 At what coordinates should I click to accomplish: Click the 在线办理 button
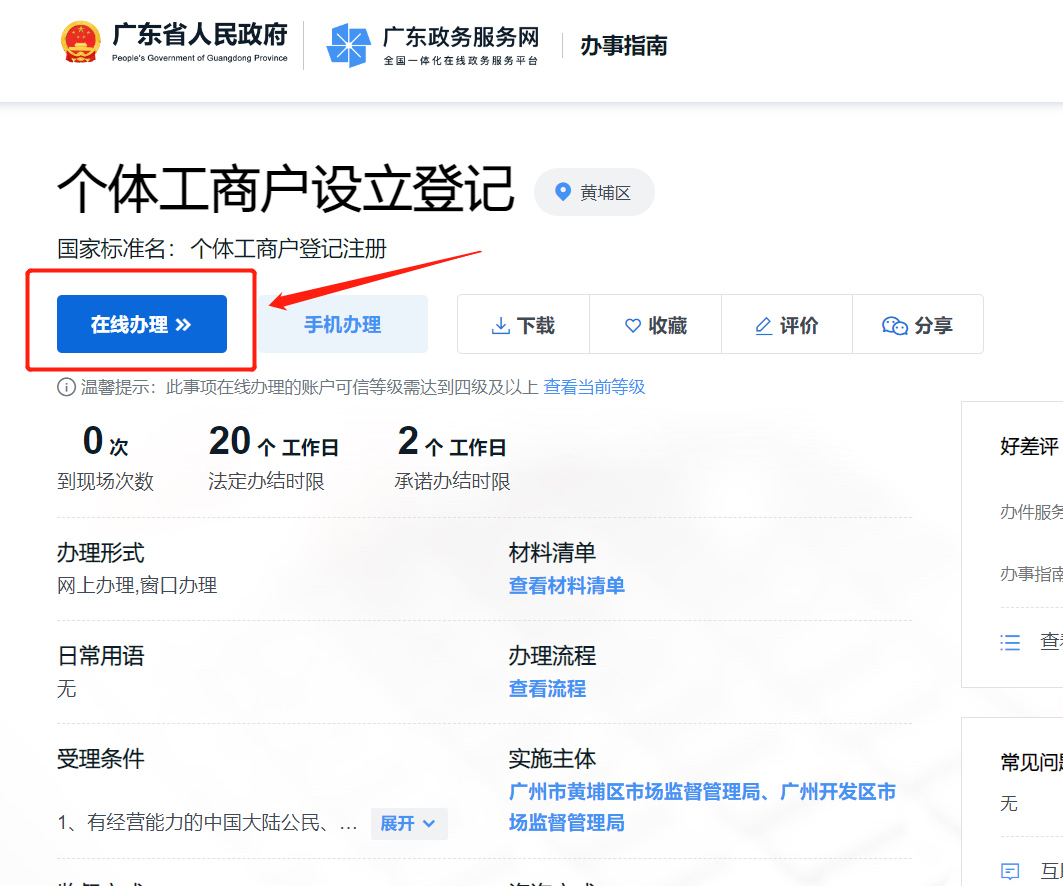point(140,323)
